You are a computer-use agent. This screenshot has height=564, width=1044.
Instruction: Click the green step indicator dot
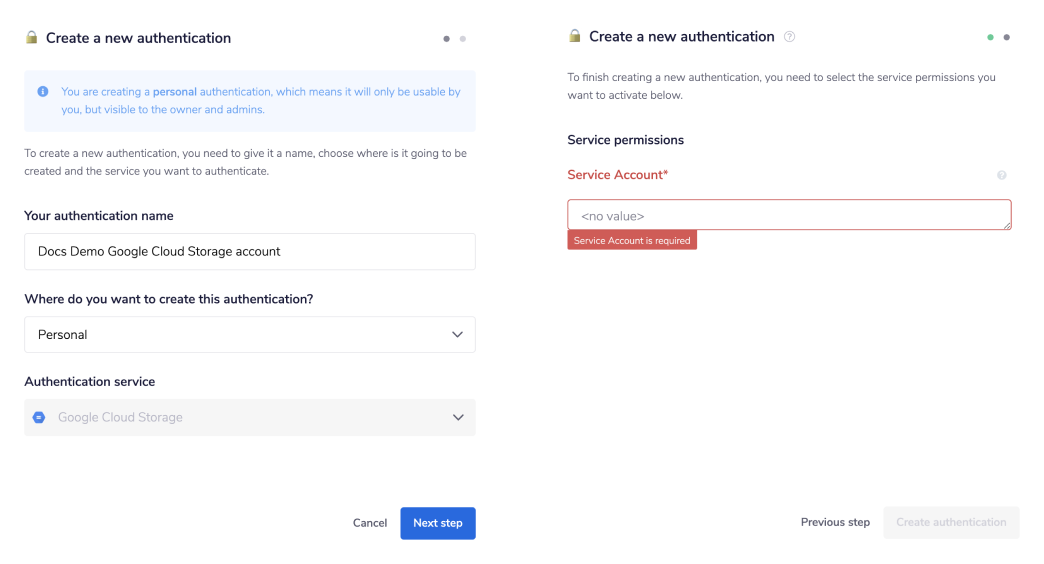coord(990,37)
